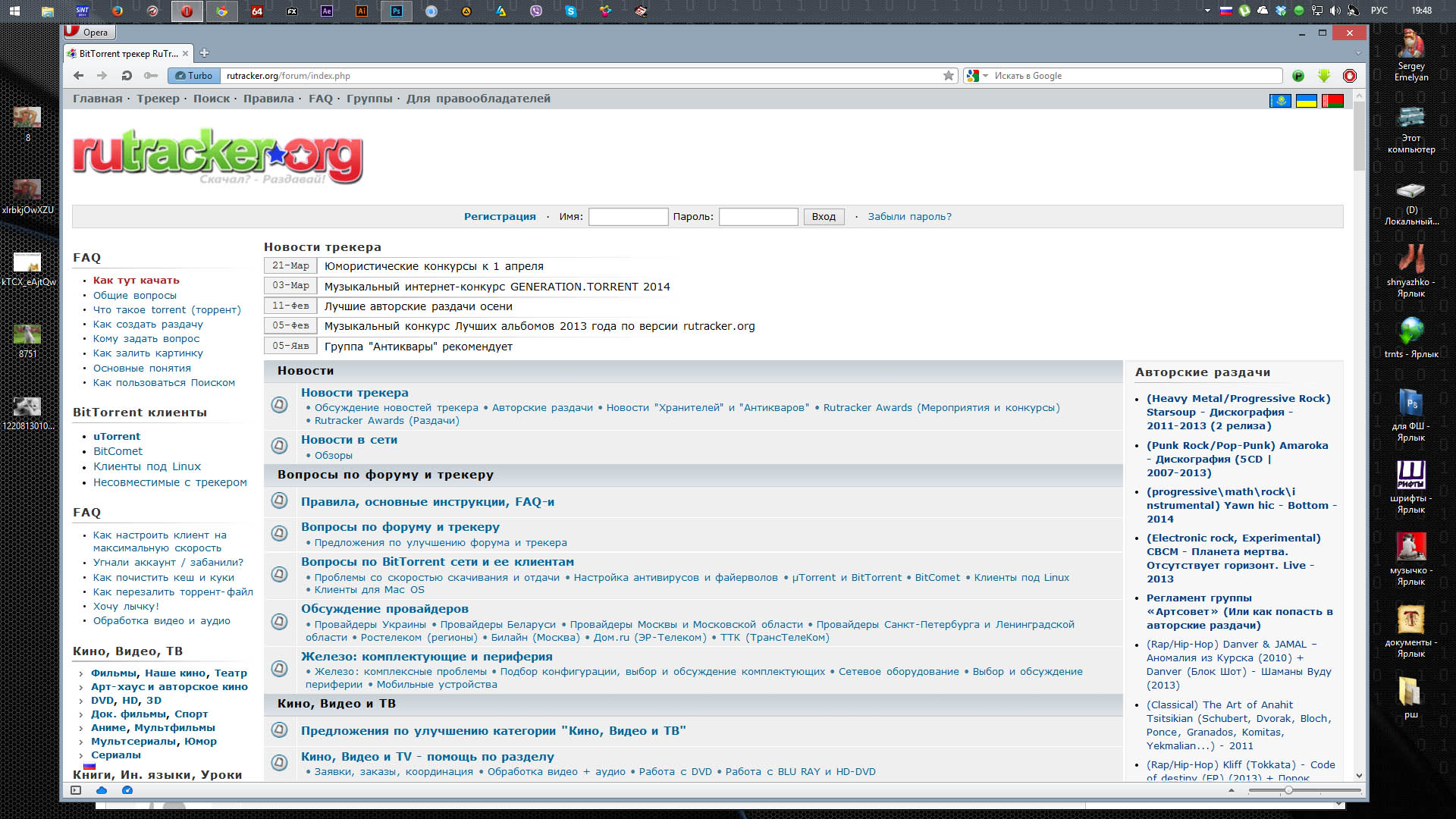Image resolution: width=1456 pixels, height=819 pixels.
Task: Open the Поиск menu item
Action: [x=212, y=99]
